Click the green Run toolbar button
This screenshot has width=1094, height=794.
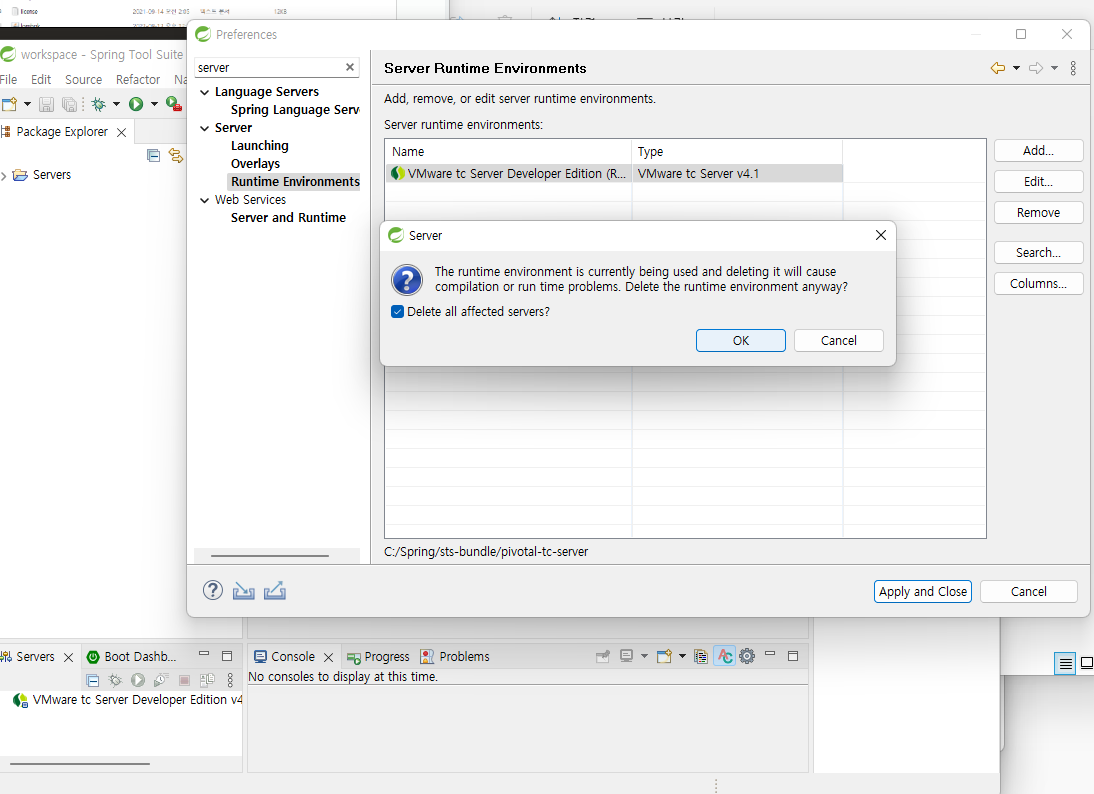[136, 105]
